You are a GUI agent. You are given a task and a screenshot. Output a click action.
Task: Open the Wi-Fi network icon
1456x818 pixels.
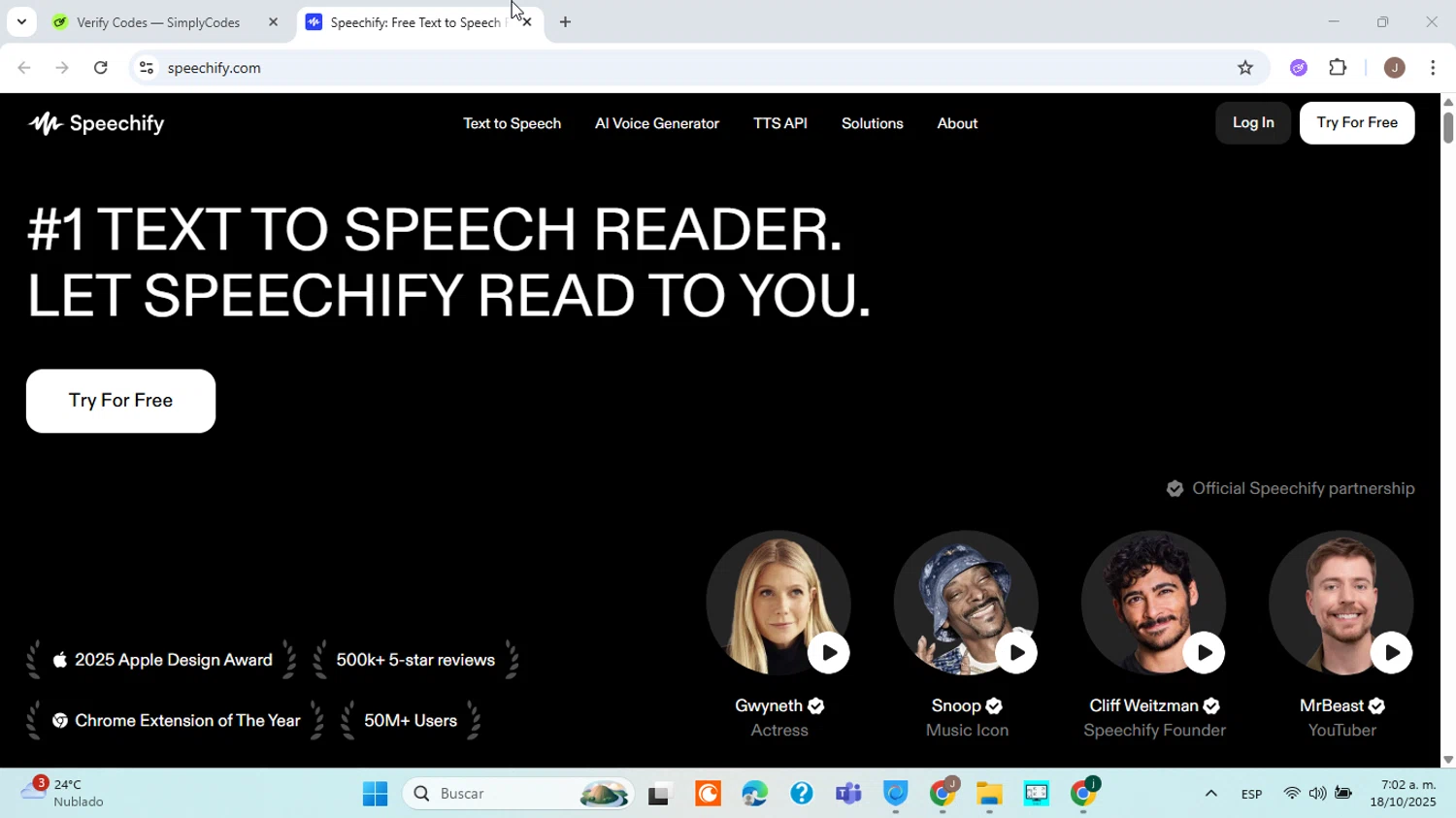pos(1291,794)
